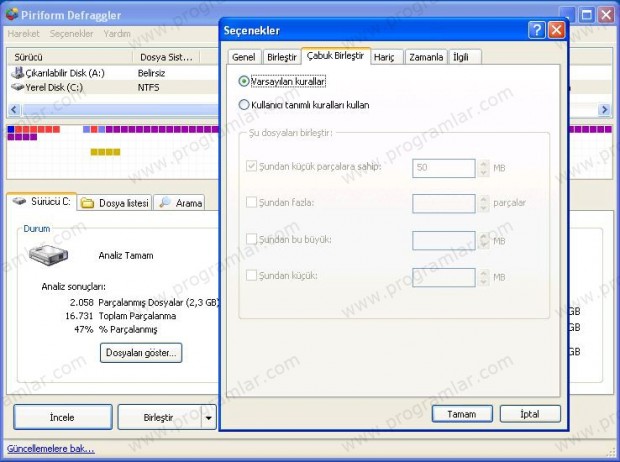Image resolution: width=620 pixels, height=462 pixels.
Task: Select the Çıkarılabilir Disk (A:) row
Action: click(113, 73)
